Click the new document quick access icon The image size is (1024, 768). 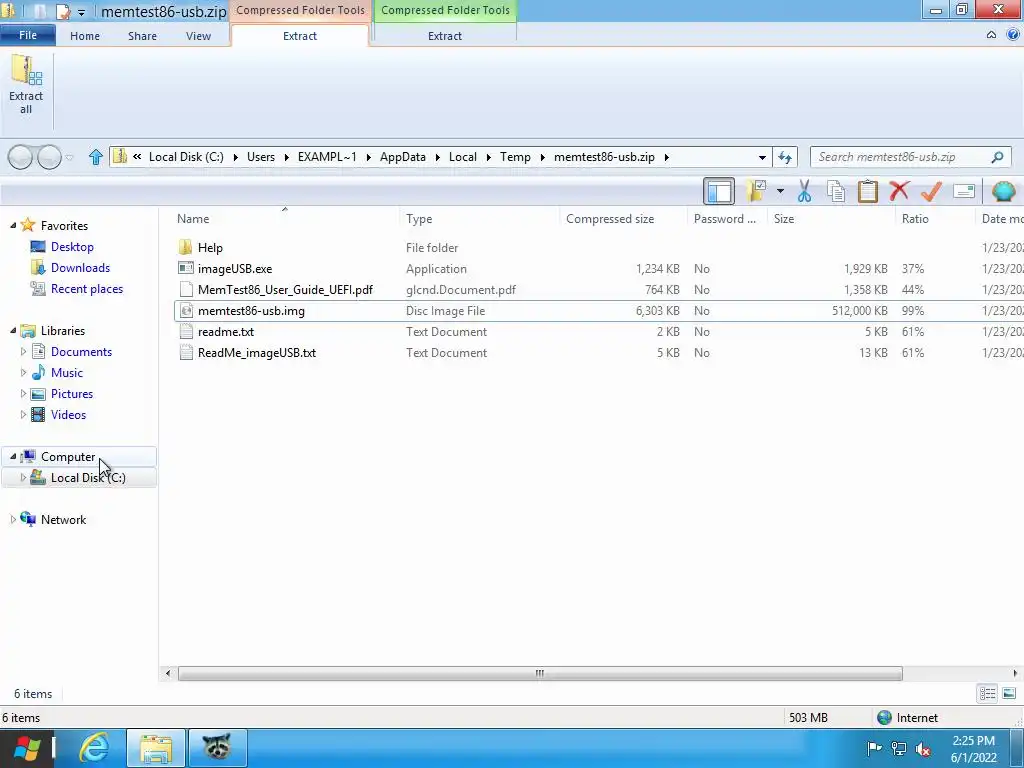[63, 11]
